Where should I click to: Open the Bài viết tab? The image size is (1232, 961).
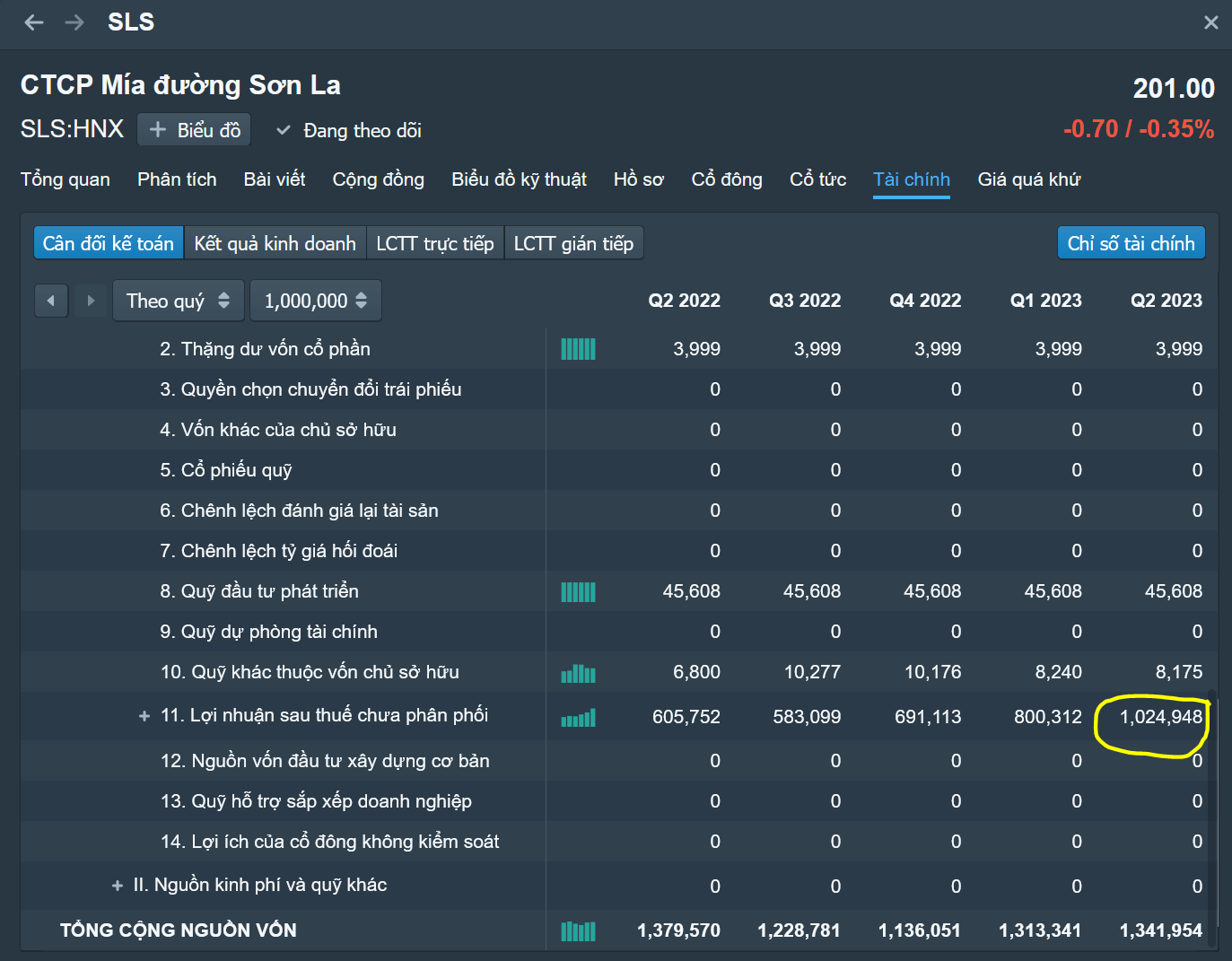275,179
